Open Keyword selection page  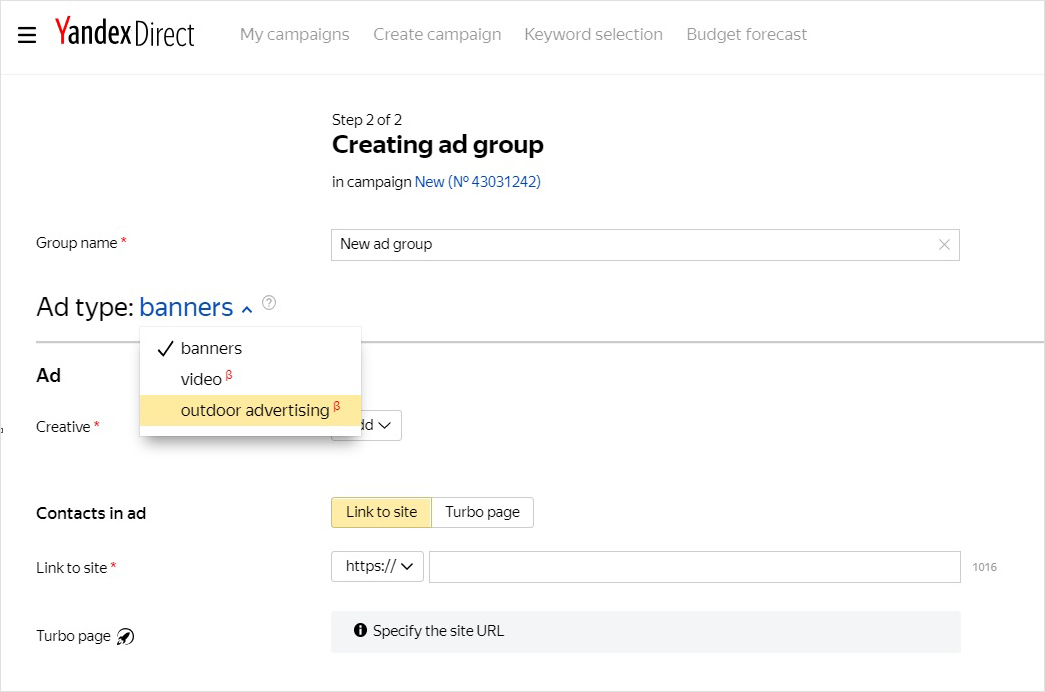593,35
